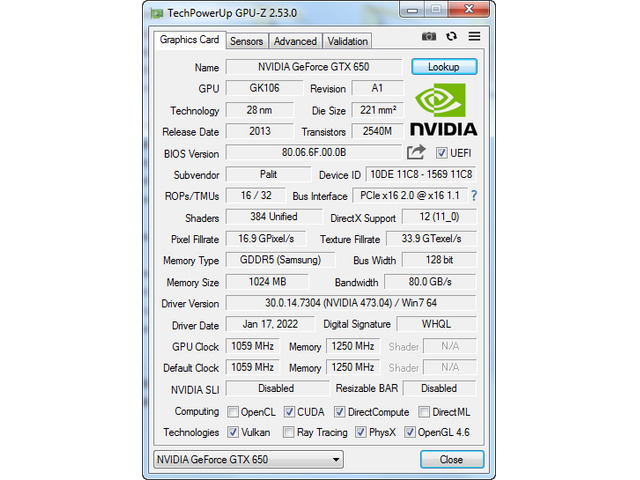The image size is (640, 480).
Task: Click the GPU Clock row Shader N/A field
Action: coord(450,346)
